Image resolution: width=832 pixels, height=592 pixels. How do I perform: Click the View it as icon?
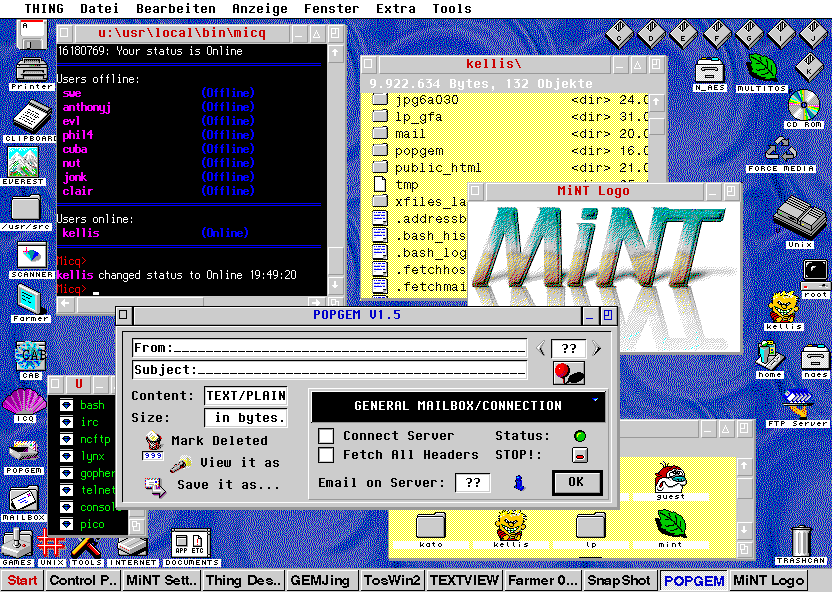pos(181,464)
